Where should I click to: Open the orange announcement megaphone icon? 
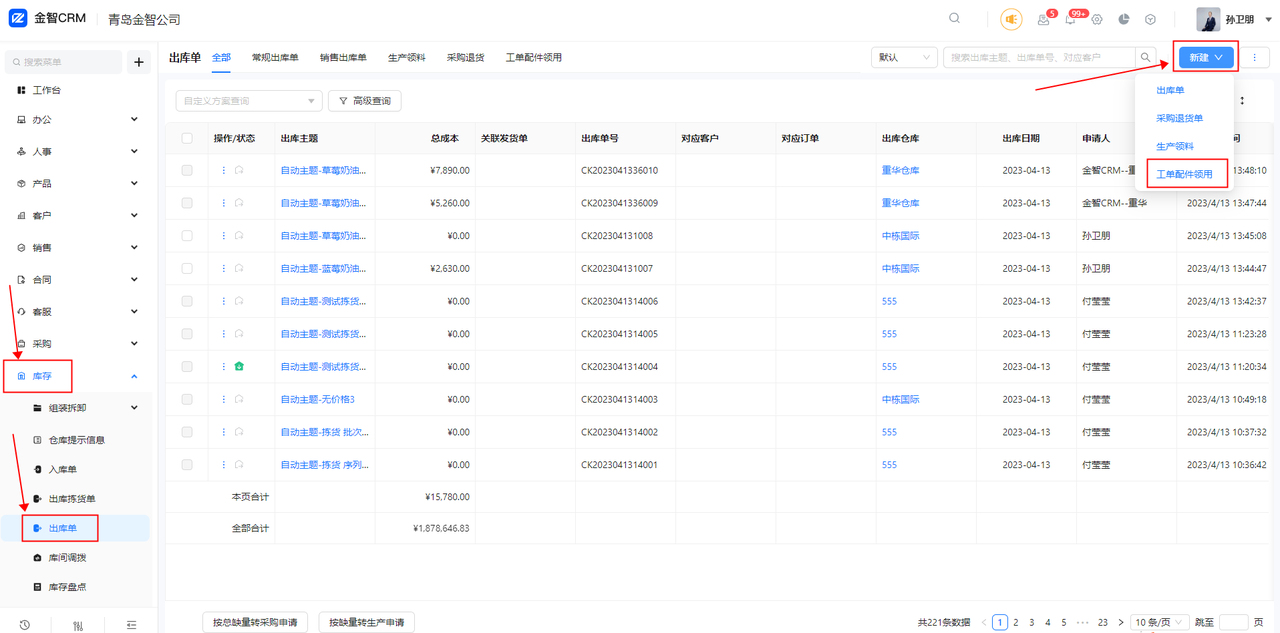pyautogui.click(x=1011, y=19)
